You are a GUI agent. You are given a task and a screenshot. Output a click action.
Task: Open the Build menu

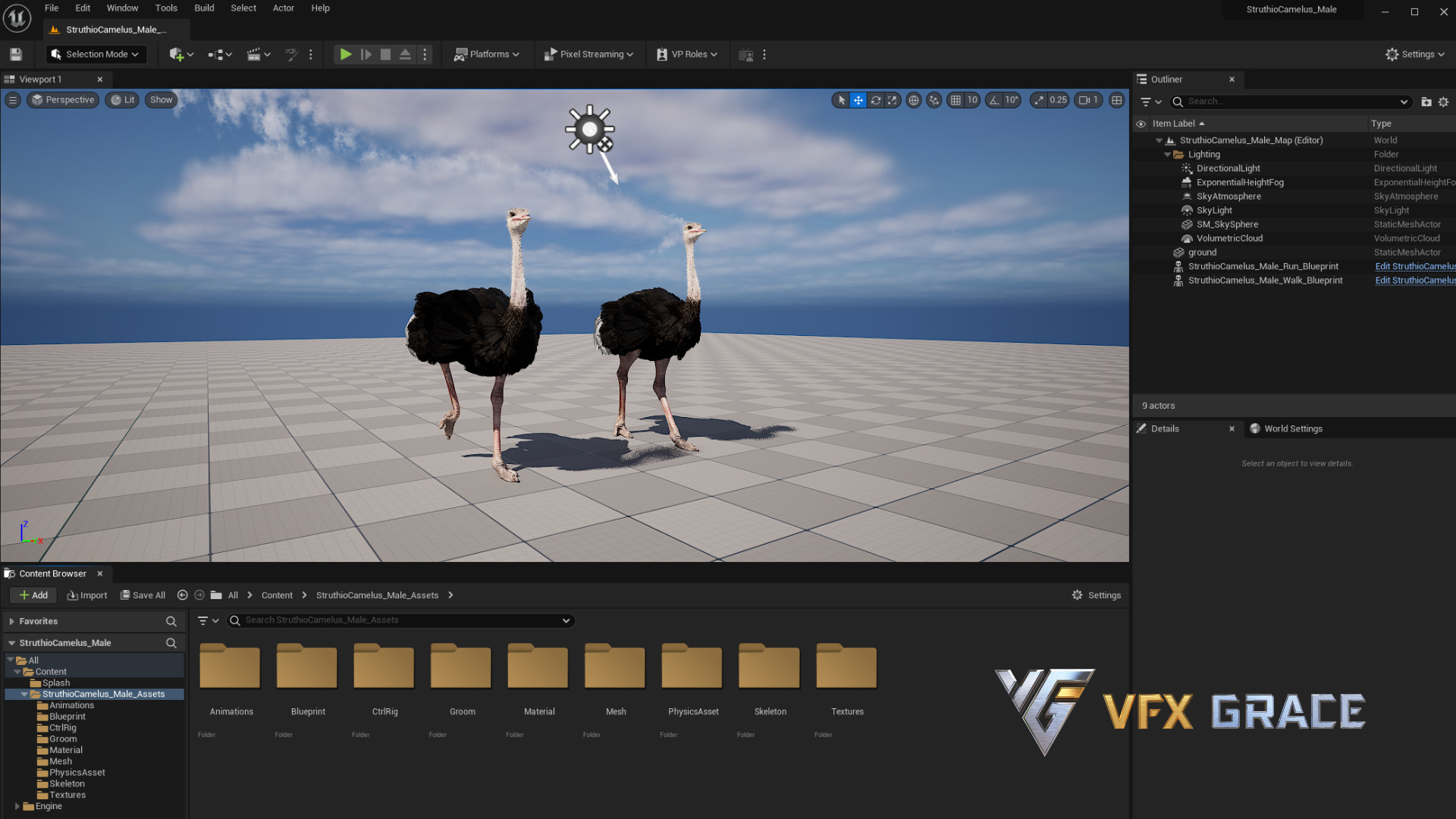click(x=204, y=8)
